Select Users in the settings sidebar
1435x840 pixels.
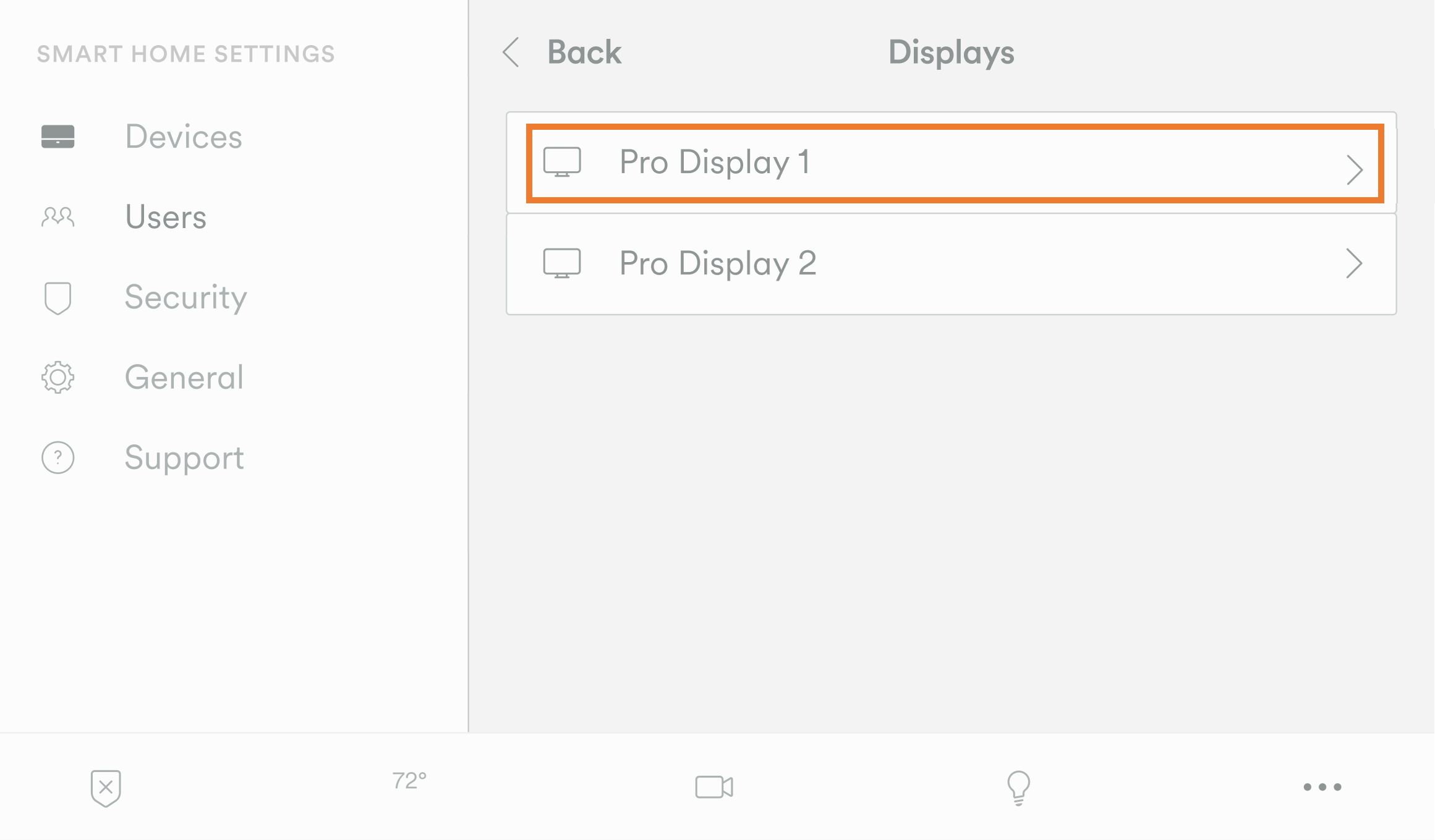pyautogui.click(x=166, y=217)
